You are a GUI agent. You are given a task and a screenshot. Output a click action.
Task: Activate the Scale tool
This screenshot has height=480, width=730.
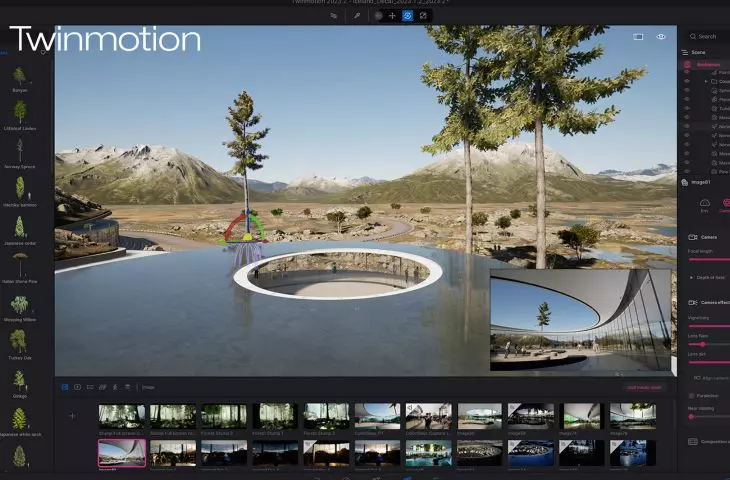point(423,16)
